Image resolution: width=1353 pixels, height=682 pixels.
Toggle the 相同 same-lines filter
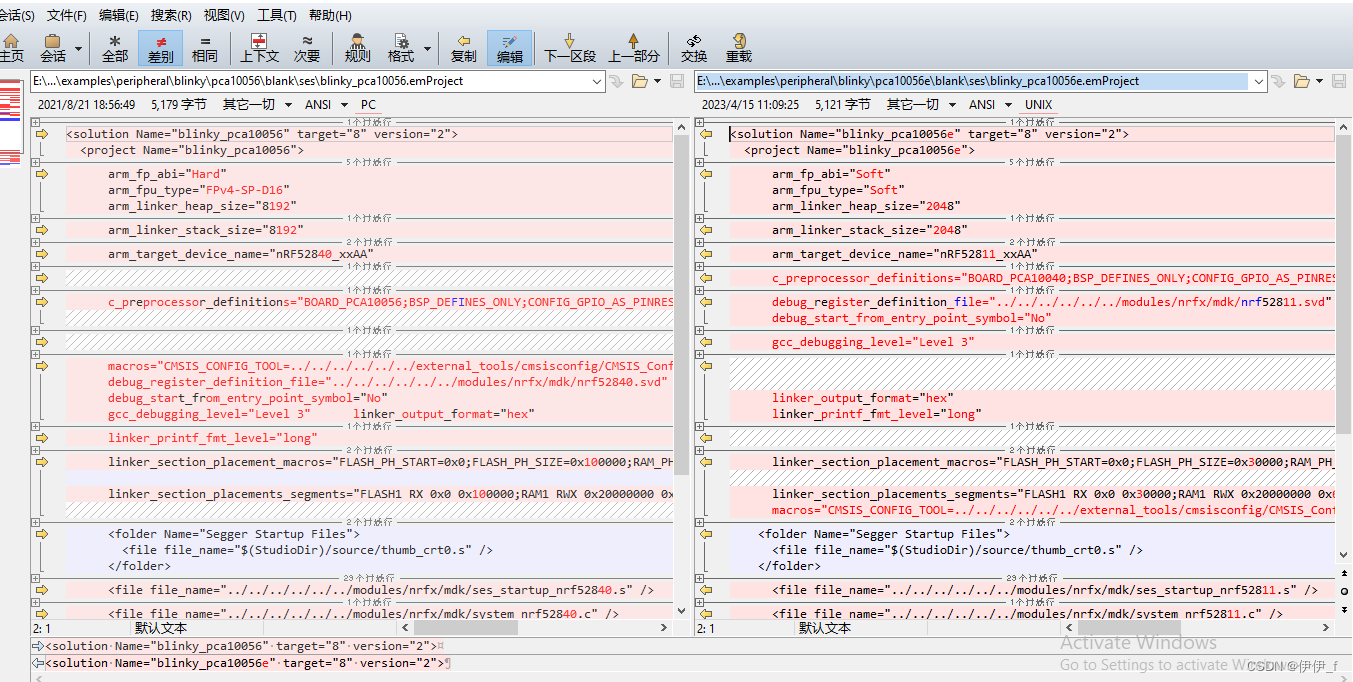tap(205, 47)
